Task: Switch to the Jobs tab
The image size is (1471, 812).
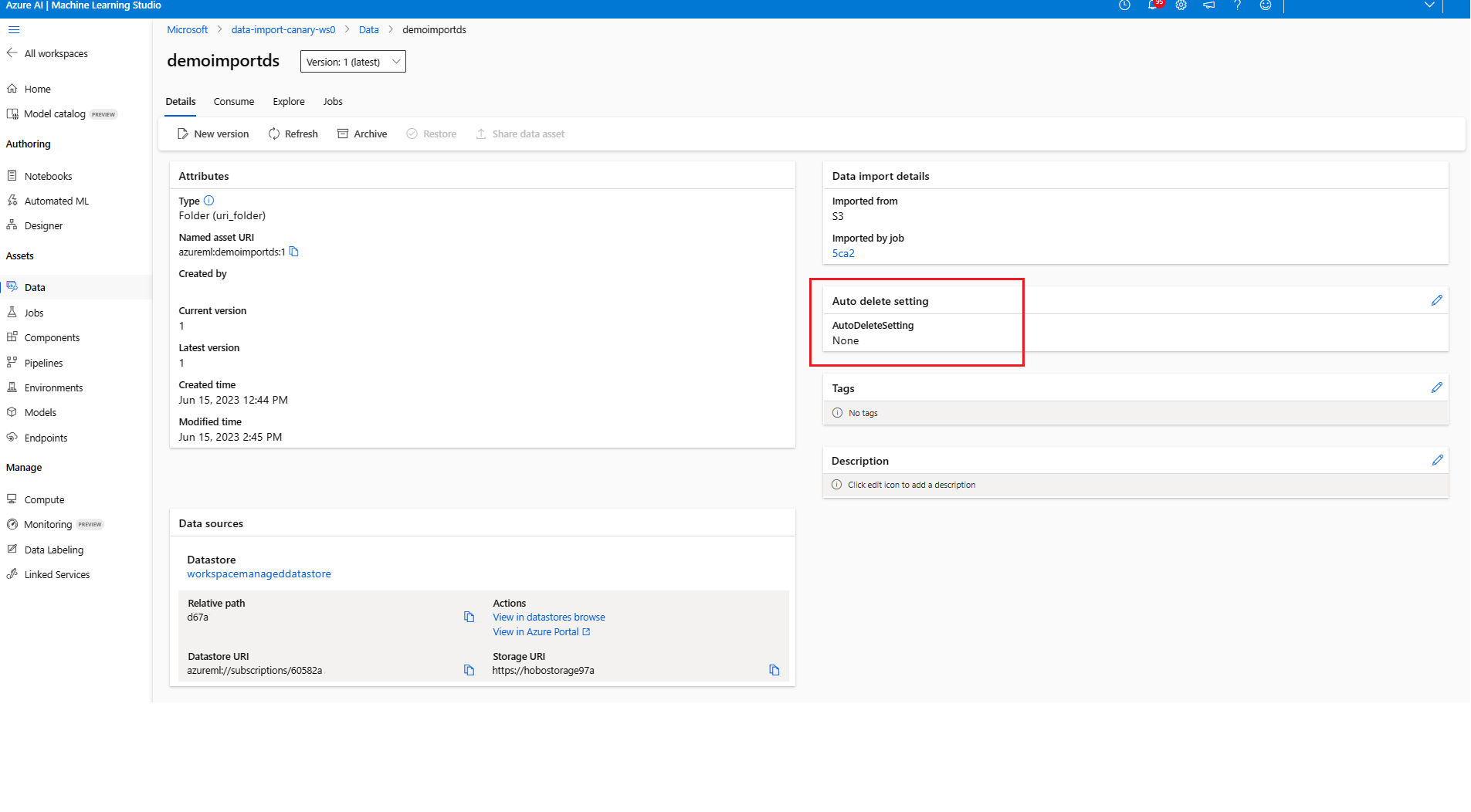Action: click(x=333, y=101)
